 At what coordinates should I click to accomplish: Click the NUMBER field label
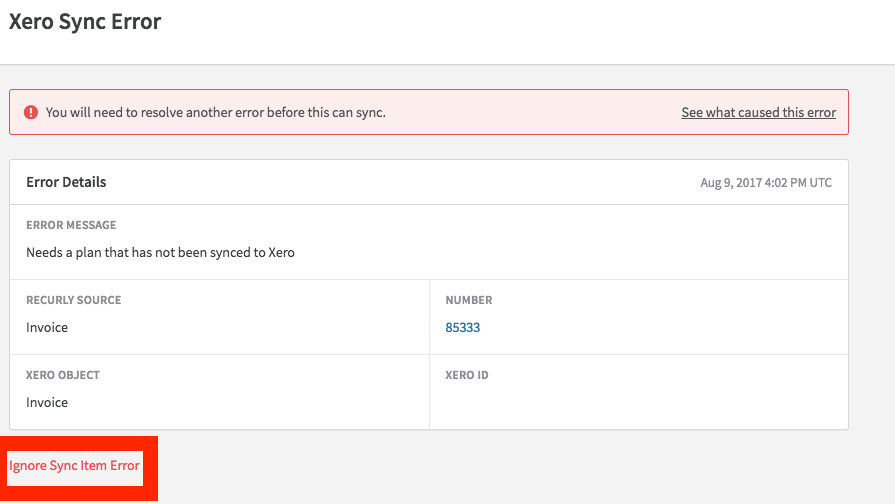click(469, 300)
